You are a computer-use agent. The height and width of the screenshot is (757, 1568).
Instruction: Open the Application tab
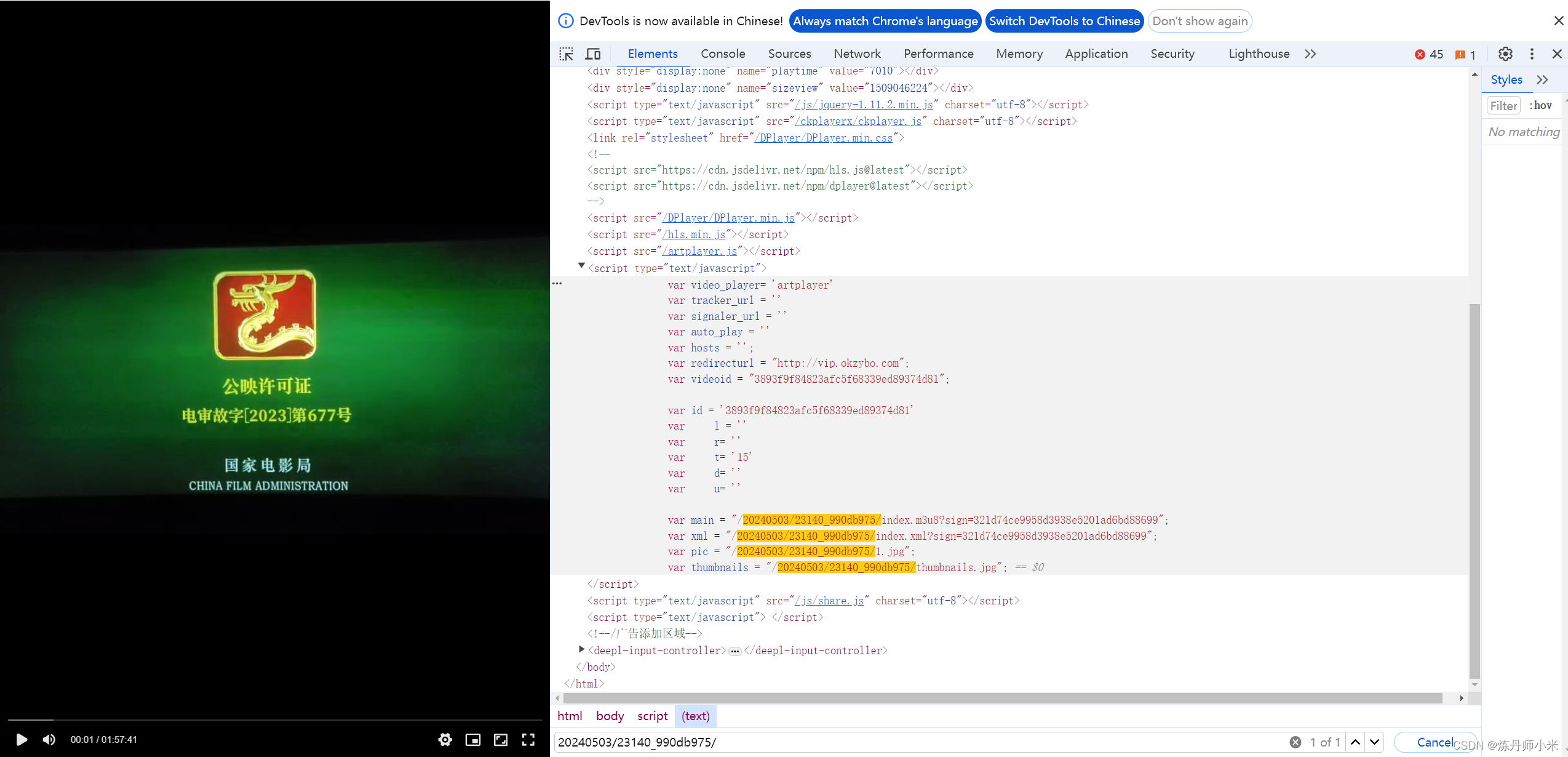1096,54
